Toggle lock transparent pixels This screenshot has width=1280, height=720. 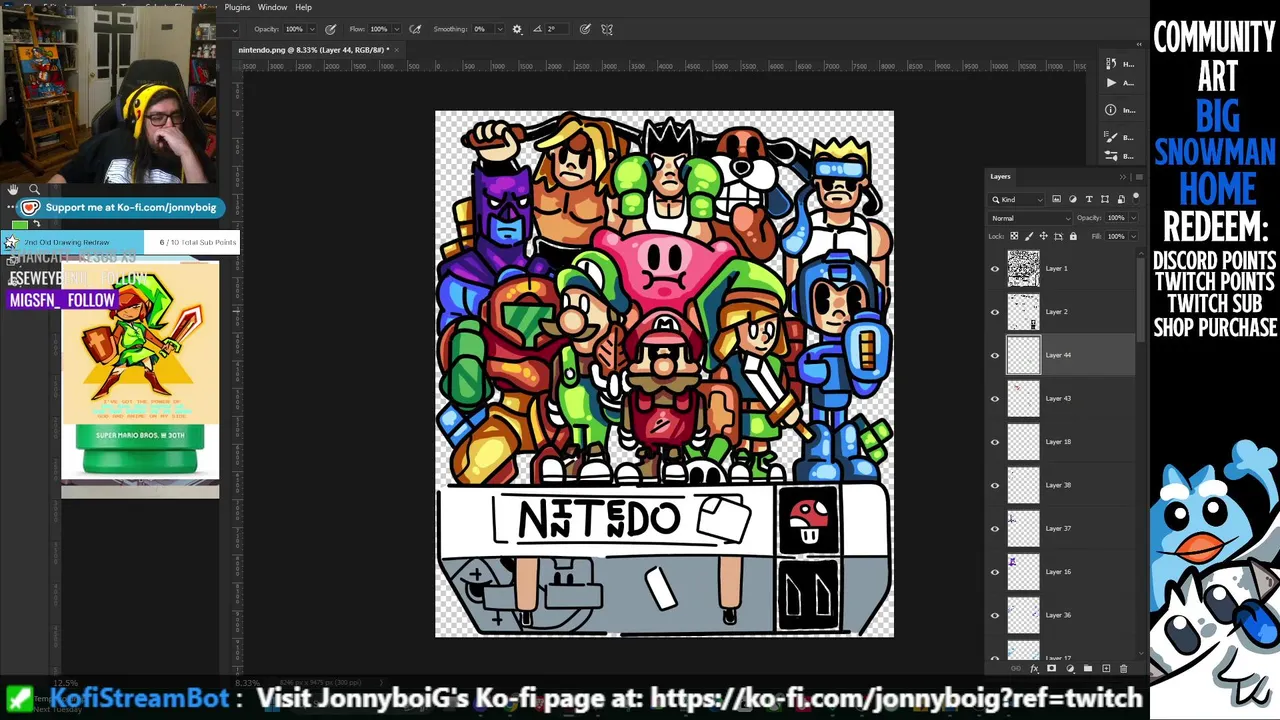coord(1014,236)
